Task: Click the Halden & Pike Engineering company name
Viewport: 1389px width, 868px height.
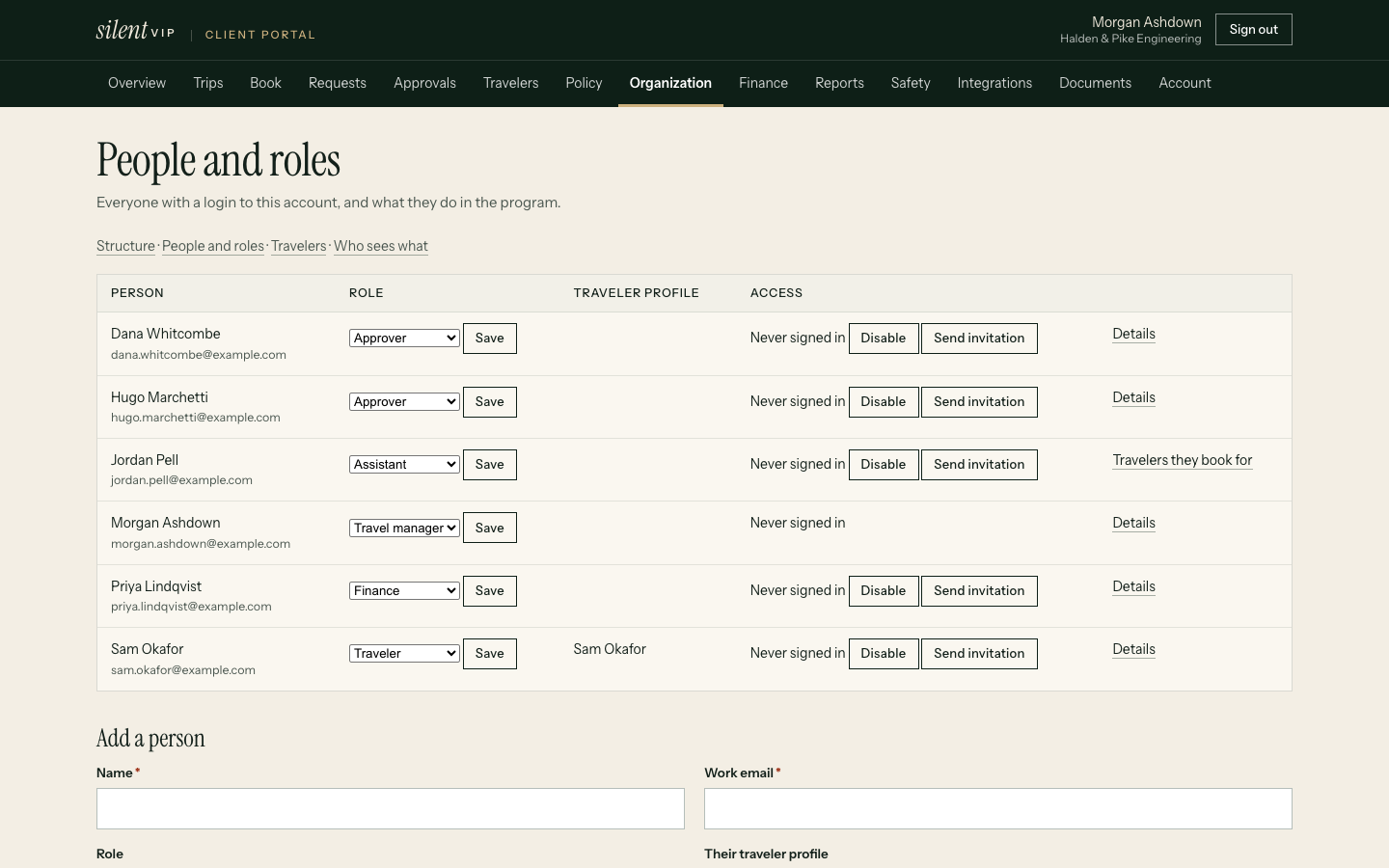Action: pyautogui.click(x=1130, y=39)
